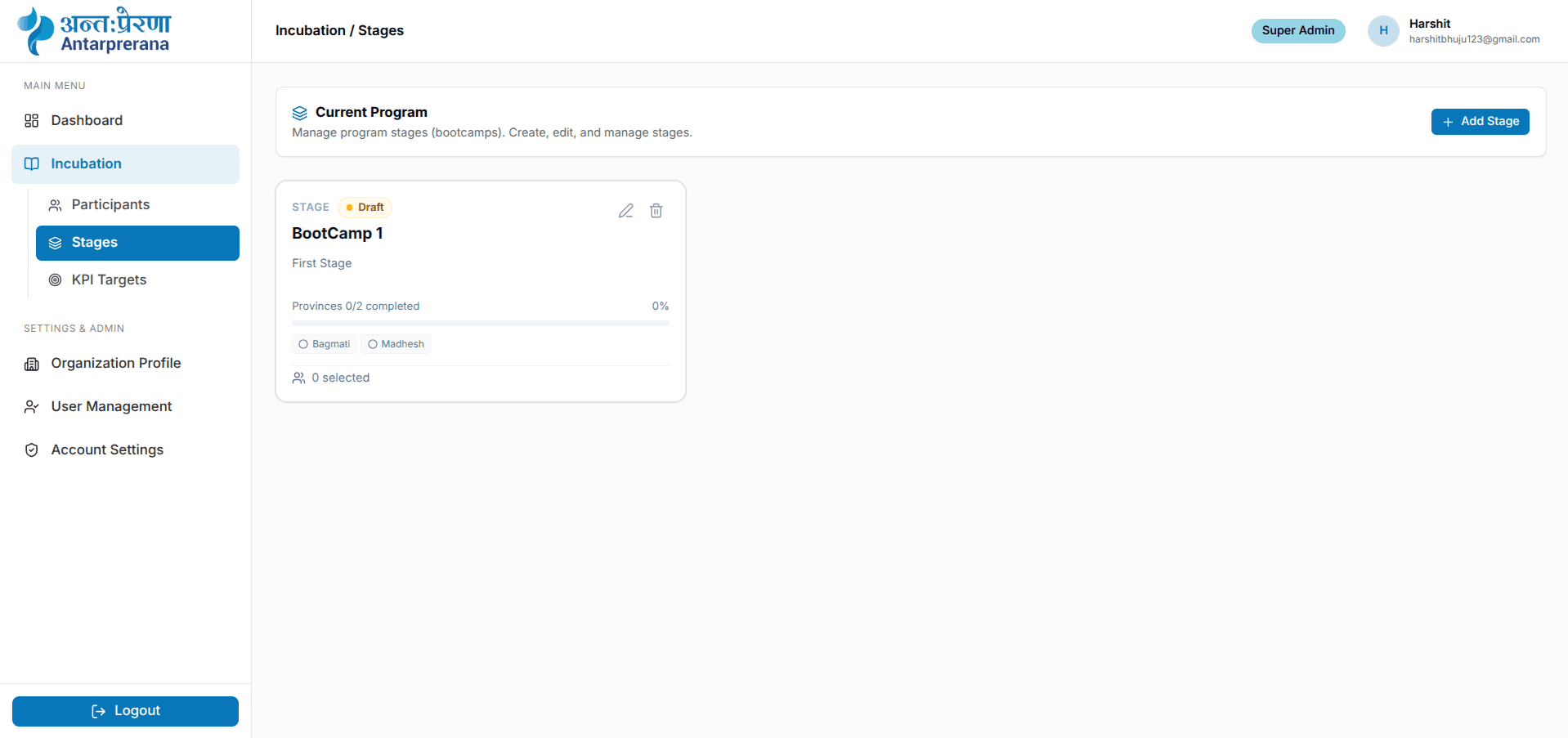1568x738 pixels.
Task: Select the Incubation menu item
Action: [125, 164]
